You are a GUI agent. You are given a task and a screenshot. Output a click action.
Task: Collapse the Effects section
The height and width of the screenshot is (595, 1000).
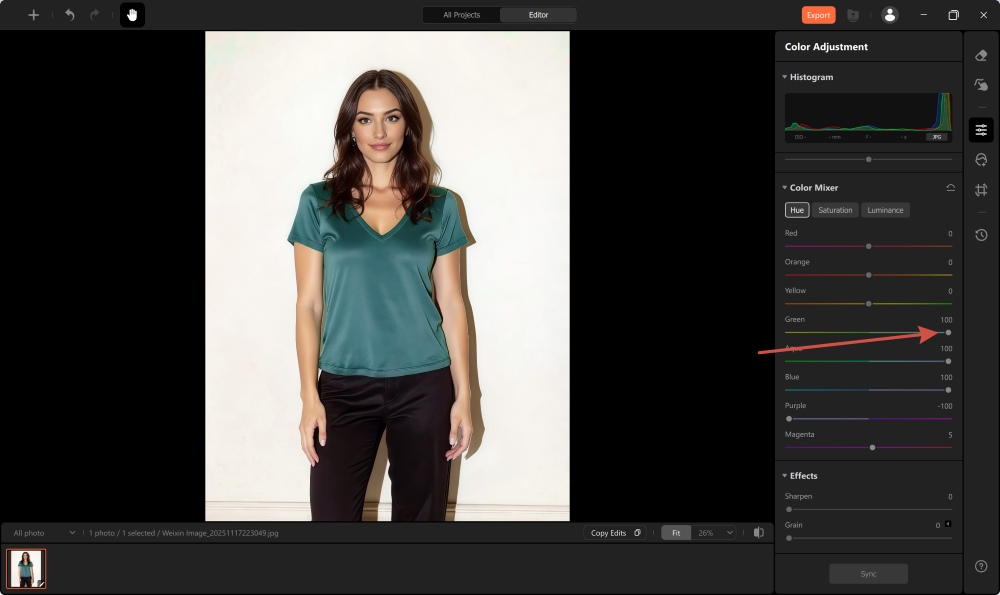click(x=783, y=475)
